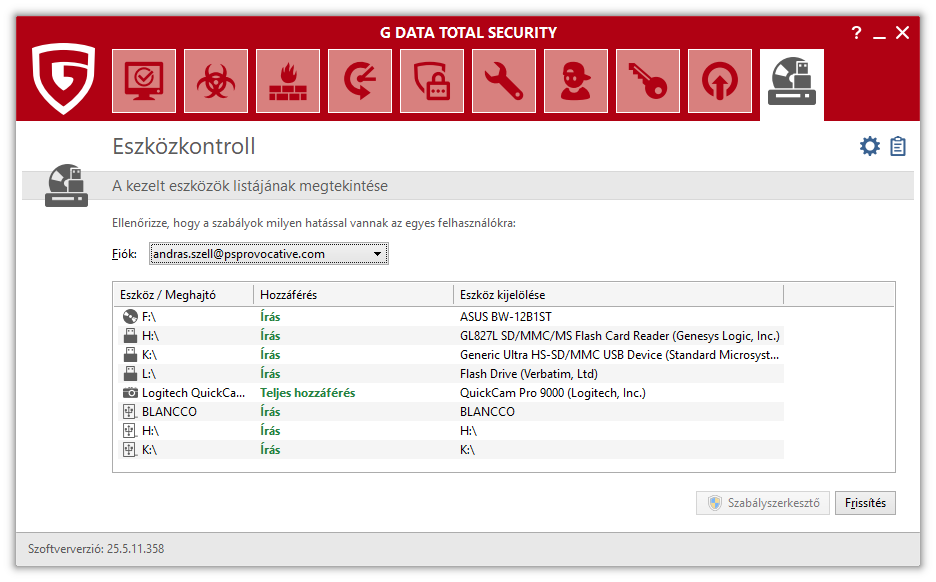Open Eszközkontroll settings gear
936x582 pixels.
[x=870, y=146]
